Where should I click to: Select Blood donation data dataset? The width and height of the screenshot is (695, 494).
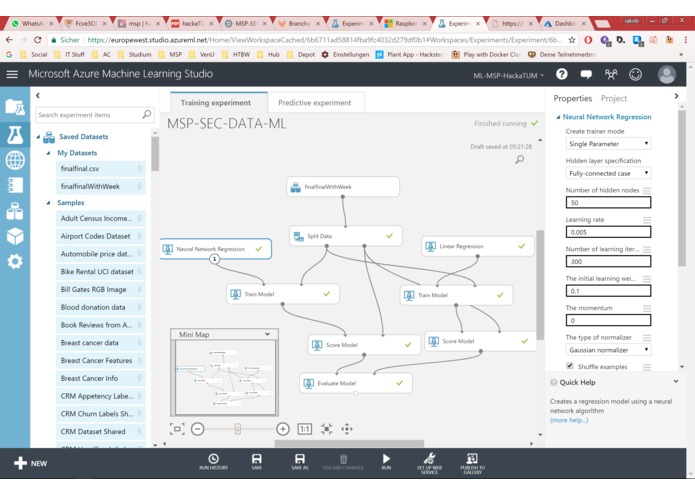coord(101,307)
